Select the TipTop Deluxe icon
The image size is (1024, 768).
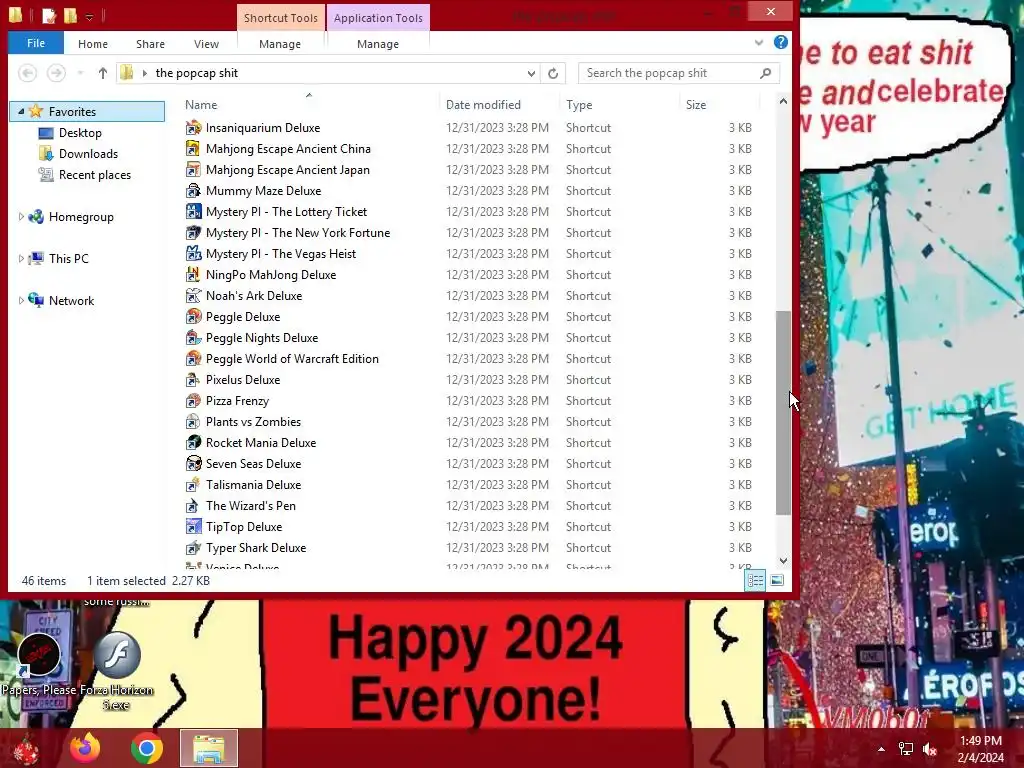[193, 526]
